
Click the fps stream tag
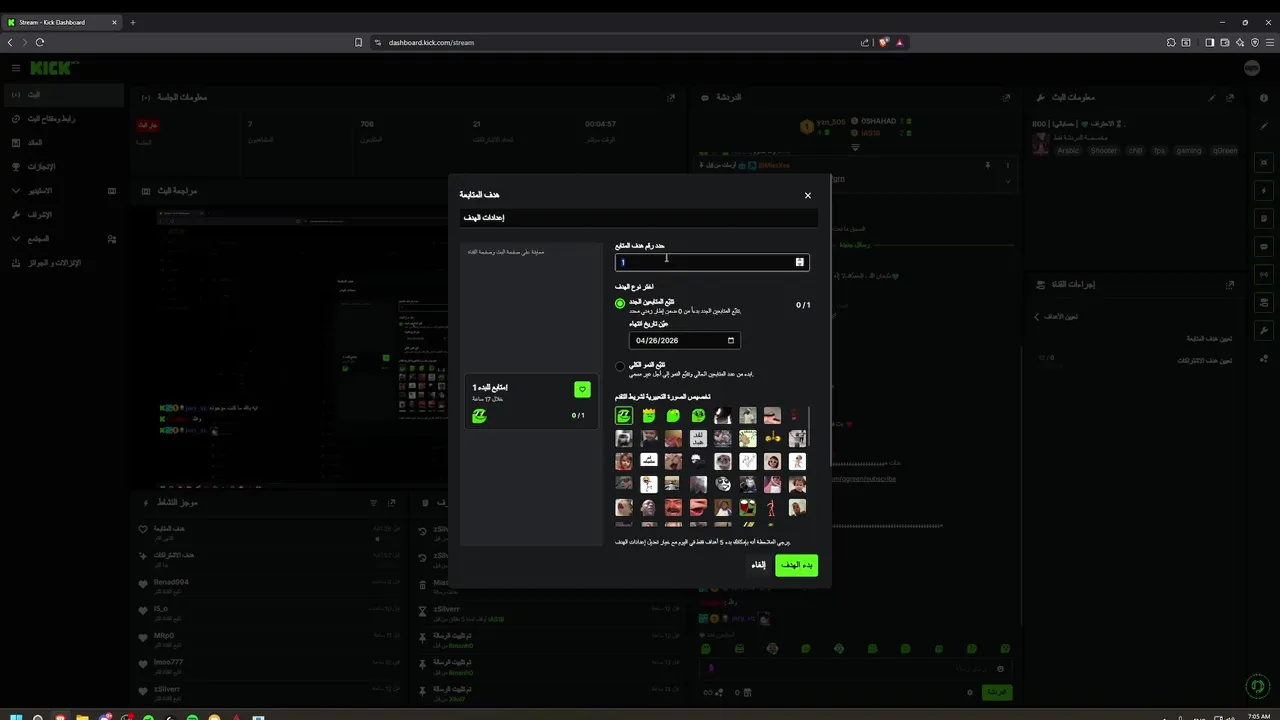1160,150
